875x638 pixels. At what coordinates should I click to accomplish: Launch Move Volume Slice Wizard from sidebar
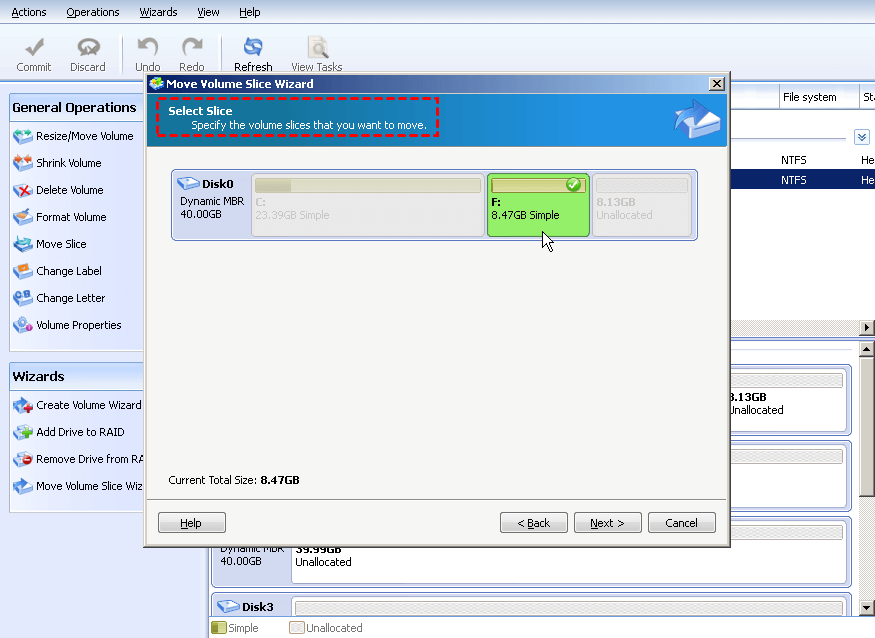coord(78,486)
